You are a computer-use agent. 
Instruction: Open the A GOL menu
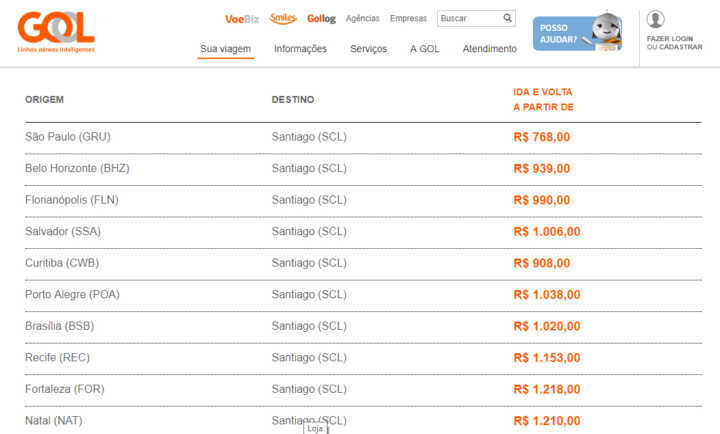click(425, 49)
